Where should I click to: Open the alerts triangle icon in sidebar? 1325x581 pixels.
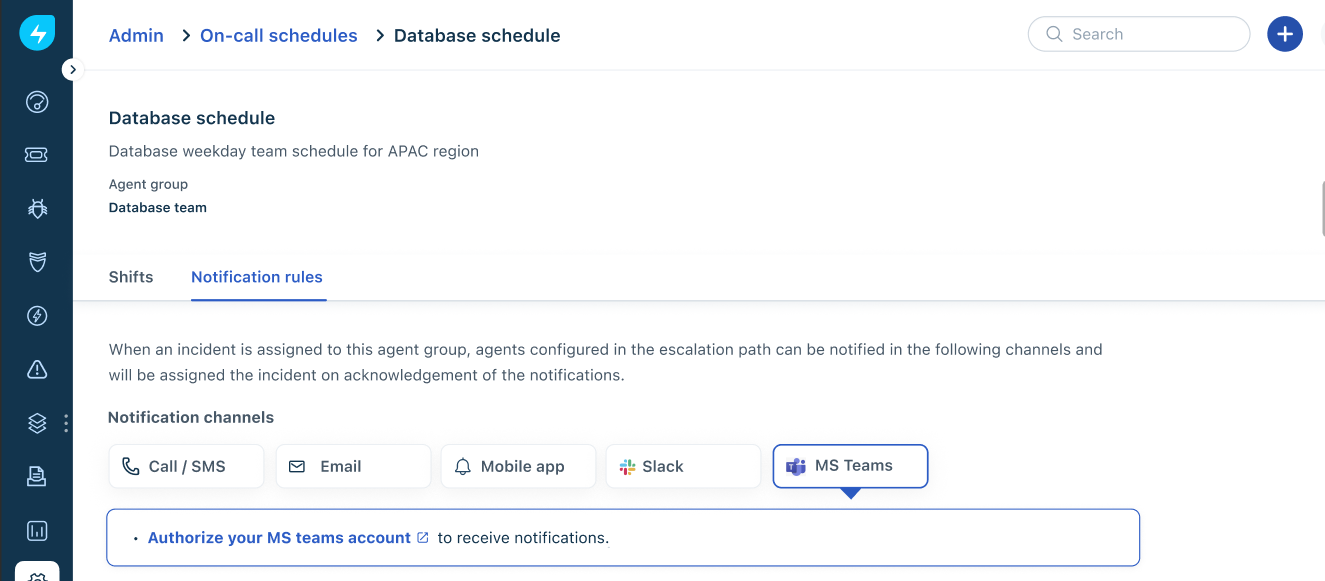click(37, 370)
